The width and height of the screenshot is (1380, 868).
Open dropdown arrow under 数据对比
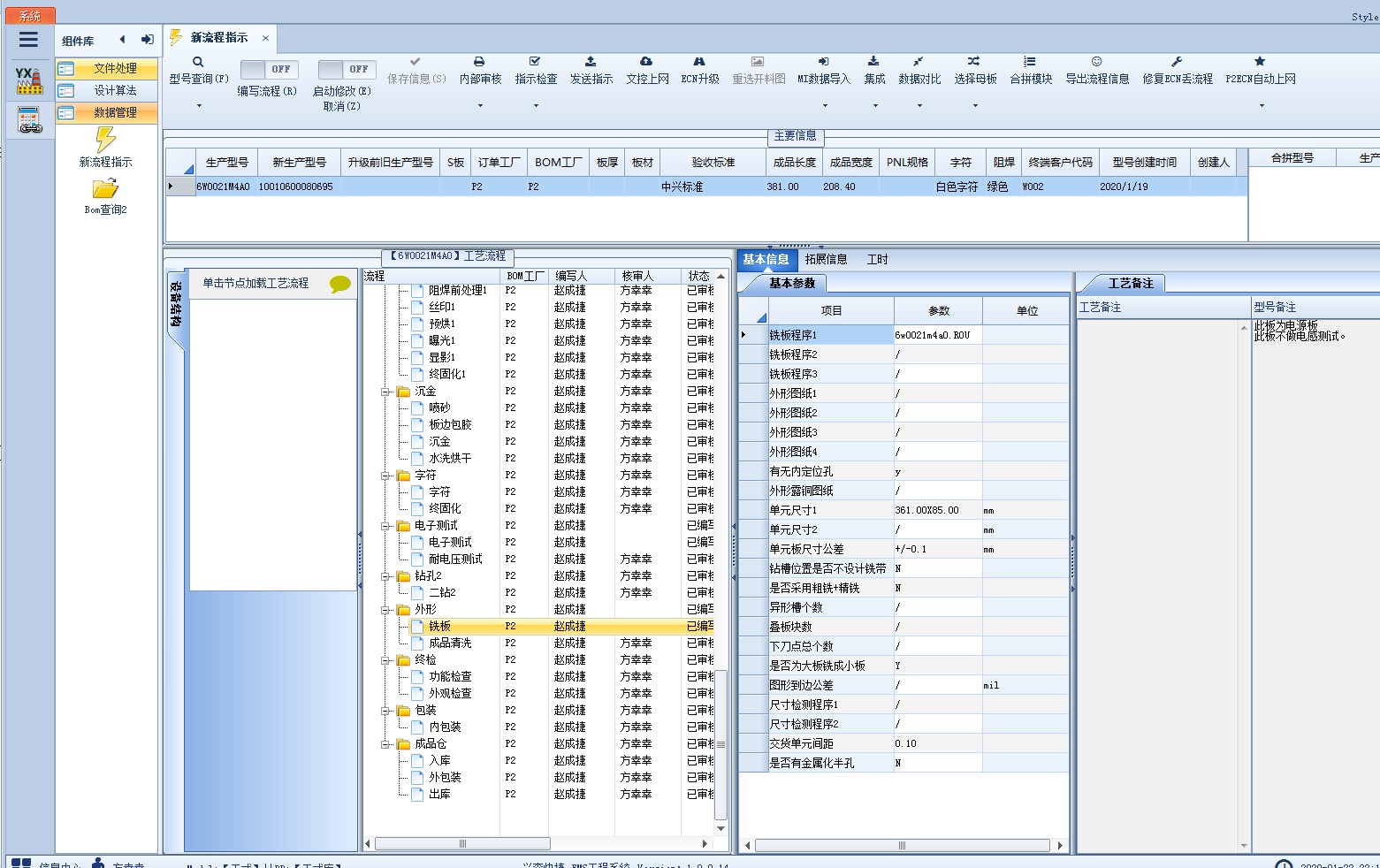click(919, 106)
